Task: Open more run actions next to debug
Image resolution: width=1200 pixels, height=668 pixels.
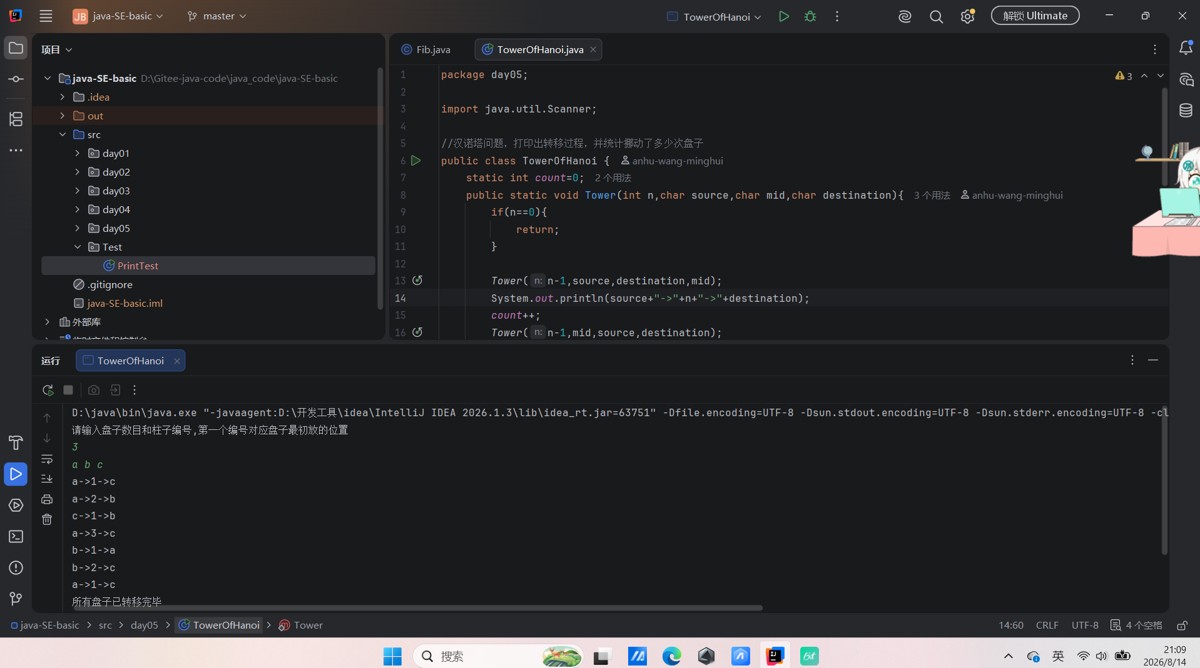Action: tap(837, 16)
